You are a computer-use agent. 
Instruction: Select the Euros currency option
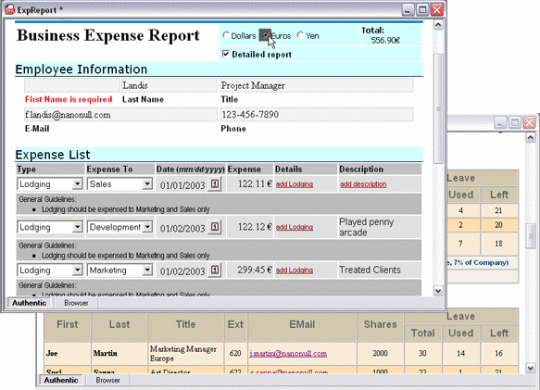[265, 35]
